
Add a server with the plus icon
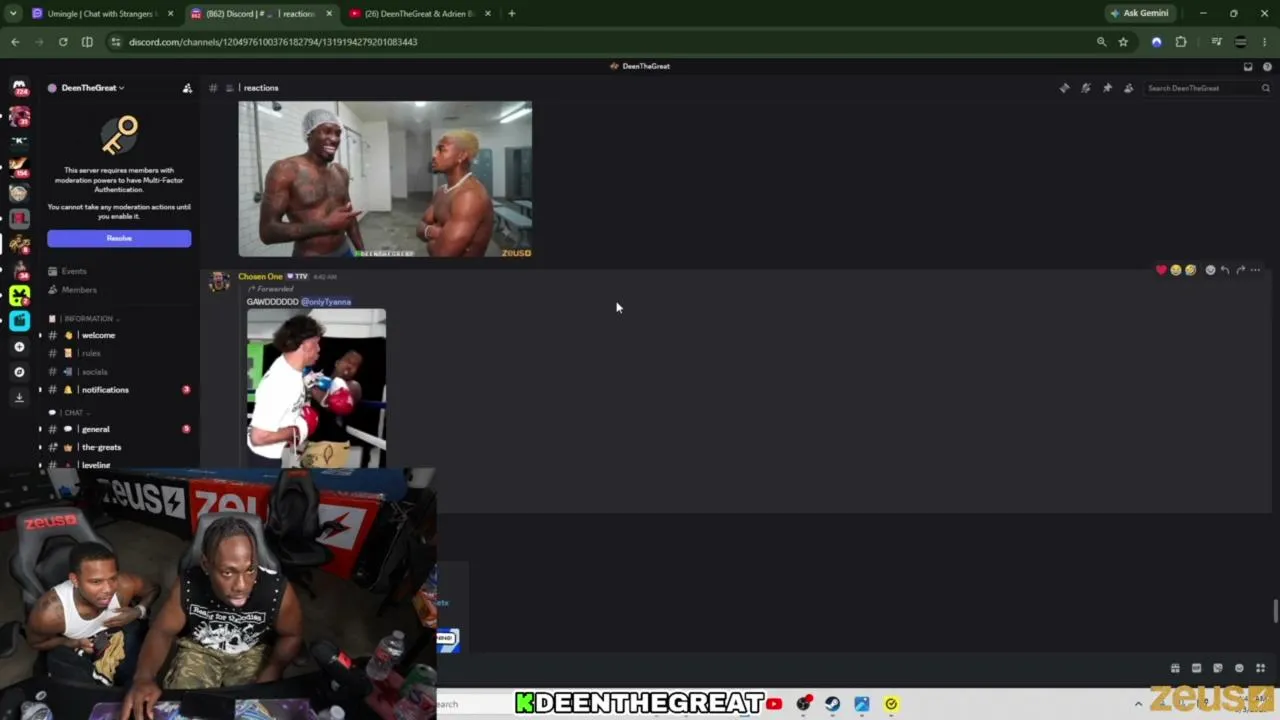click(19, 347)
